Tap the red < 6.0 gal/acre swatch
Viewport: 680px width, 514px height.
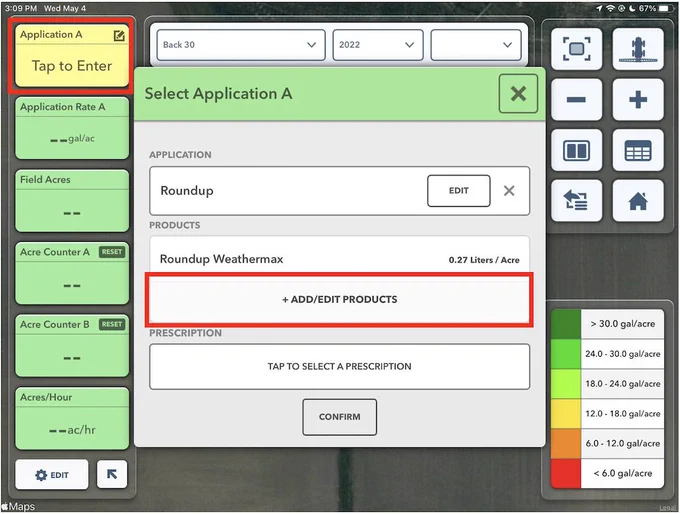click(x=566, y=474)
